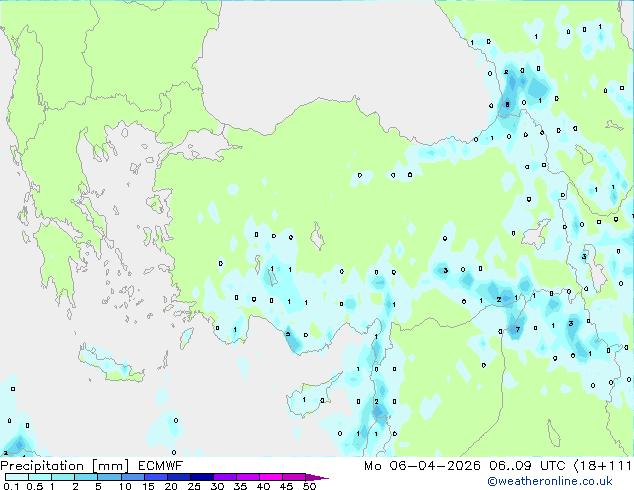Click the "ECMWF" model label
Image resolution: width=634 pixels, height=490 pixels.
(x=161, y=466)
